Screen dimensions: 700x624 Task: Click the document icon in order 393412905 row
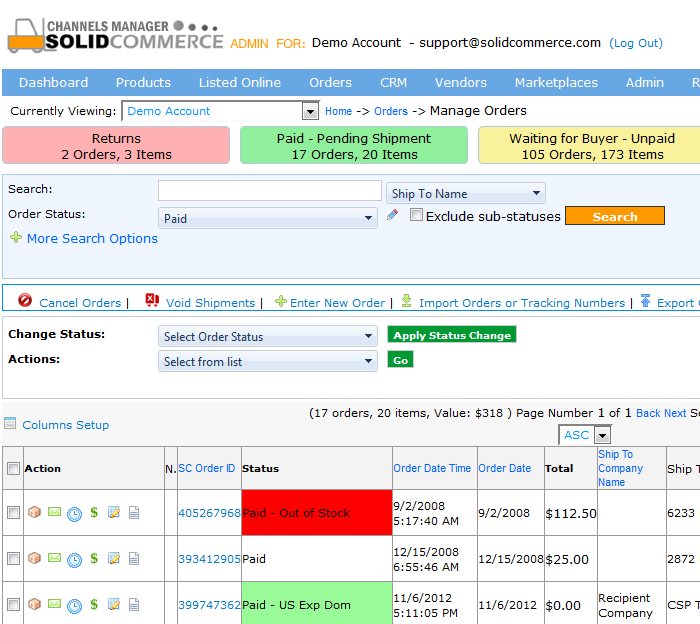[133, 558]
